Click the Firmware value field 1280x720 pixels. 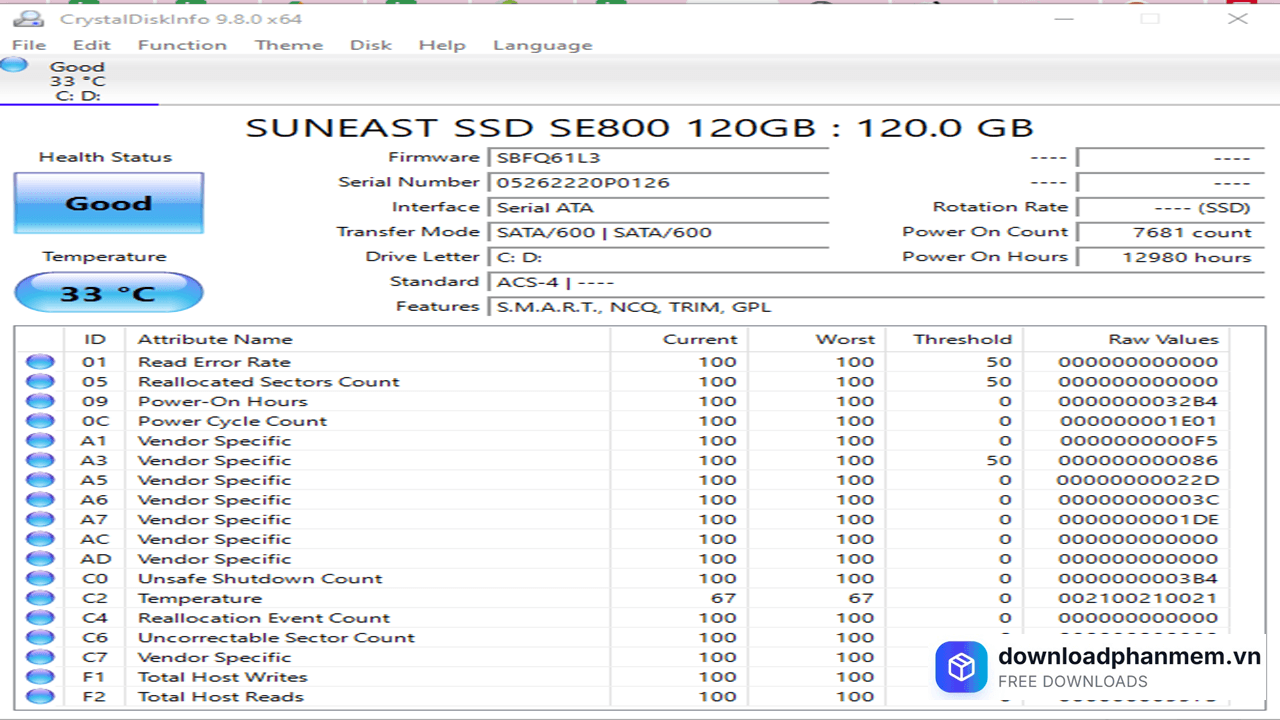click(x=658, y=158)
